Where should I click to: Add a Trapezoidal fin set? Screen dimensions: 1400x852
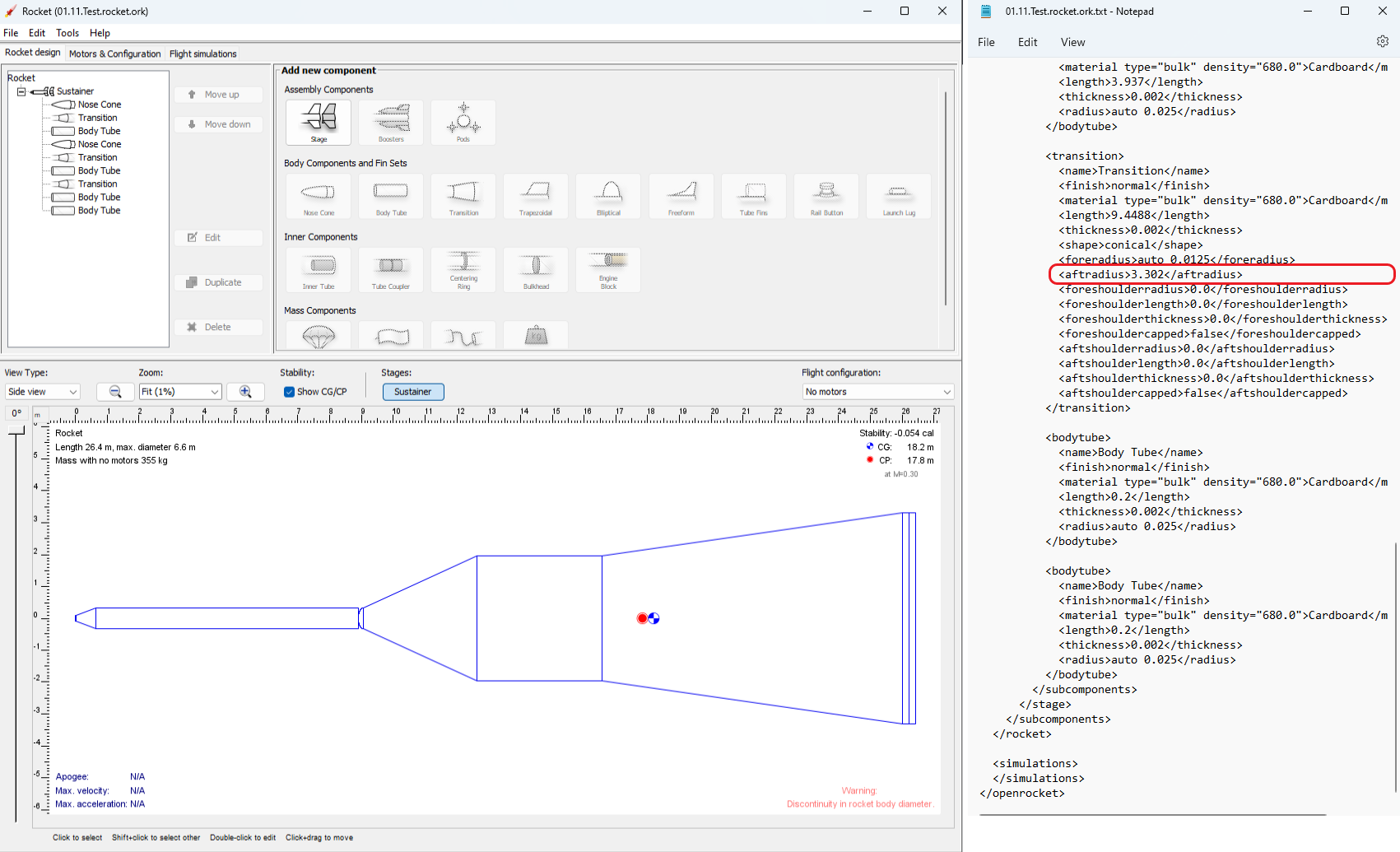tap(535, 196)
